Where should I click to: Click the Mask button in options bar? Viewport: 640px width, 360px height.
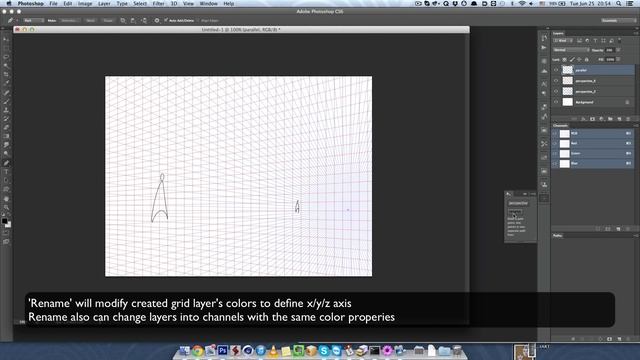(x=91, y=20)
